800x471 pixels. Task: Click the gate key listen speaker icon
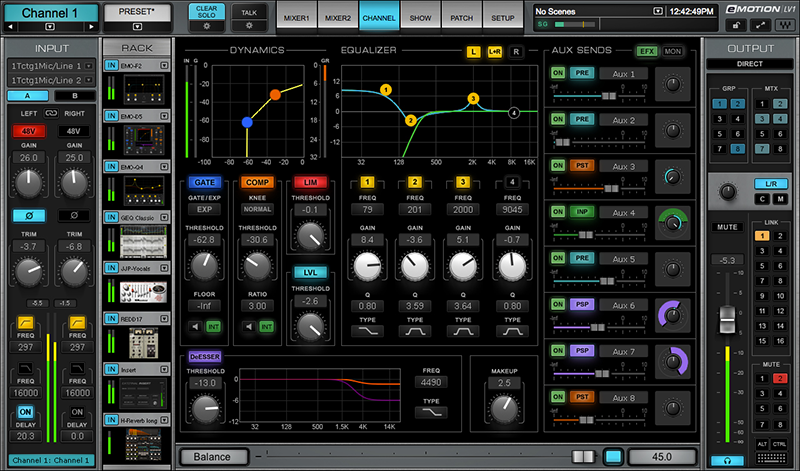pos(193,326)
